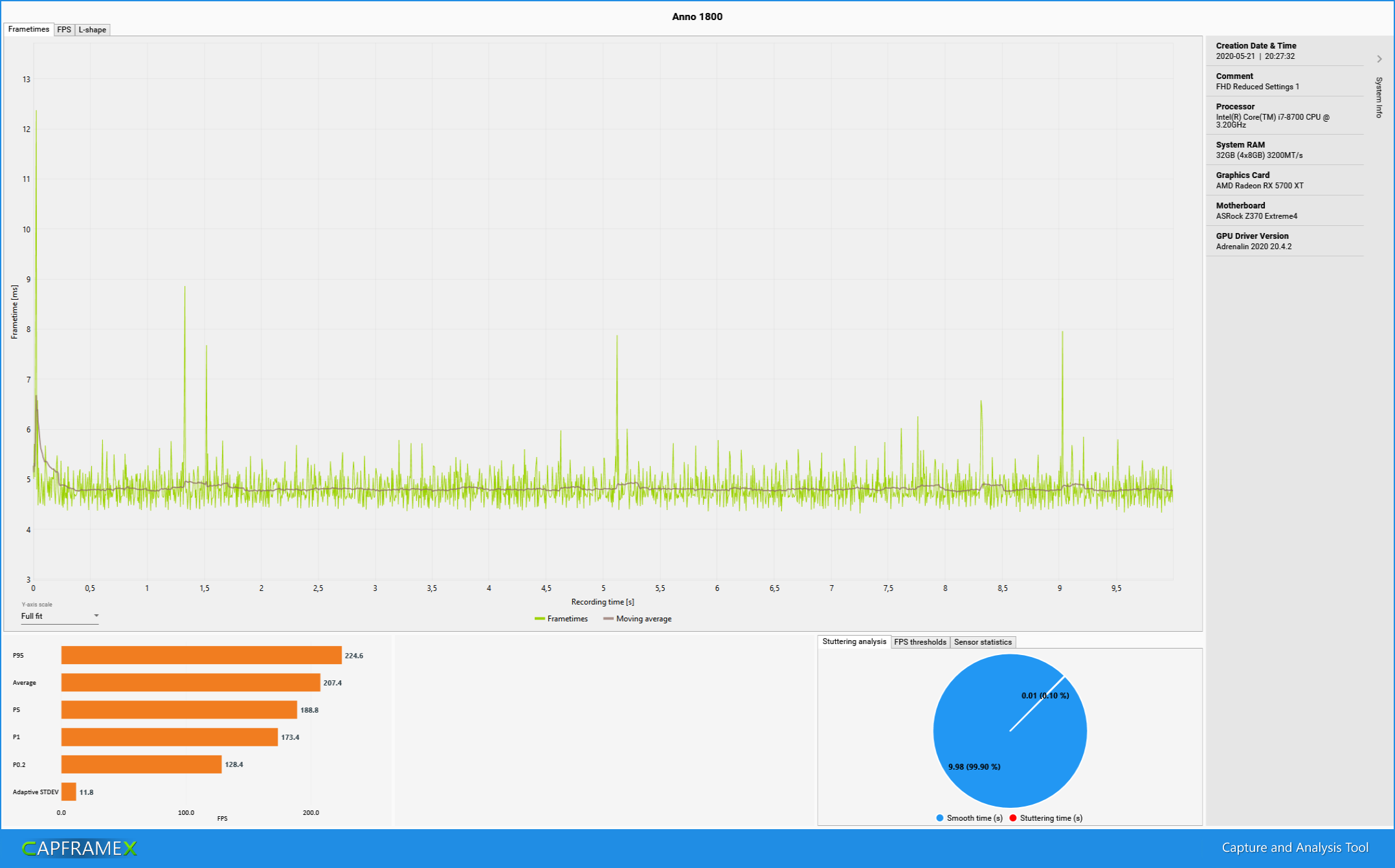Image resolution: width=1395 pixels, height=868 pixels.
Task: Click the red Stuttering time legend dot
Action: coord(1013,818)
